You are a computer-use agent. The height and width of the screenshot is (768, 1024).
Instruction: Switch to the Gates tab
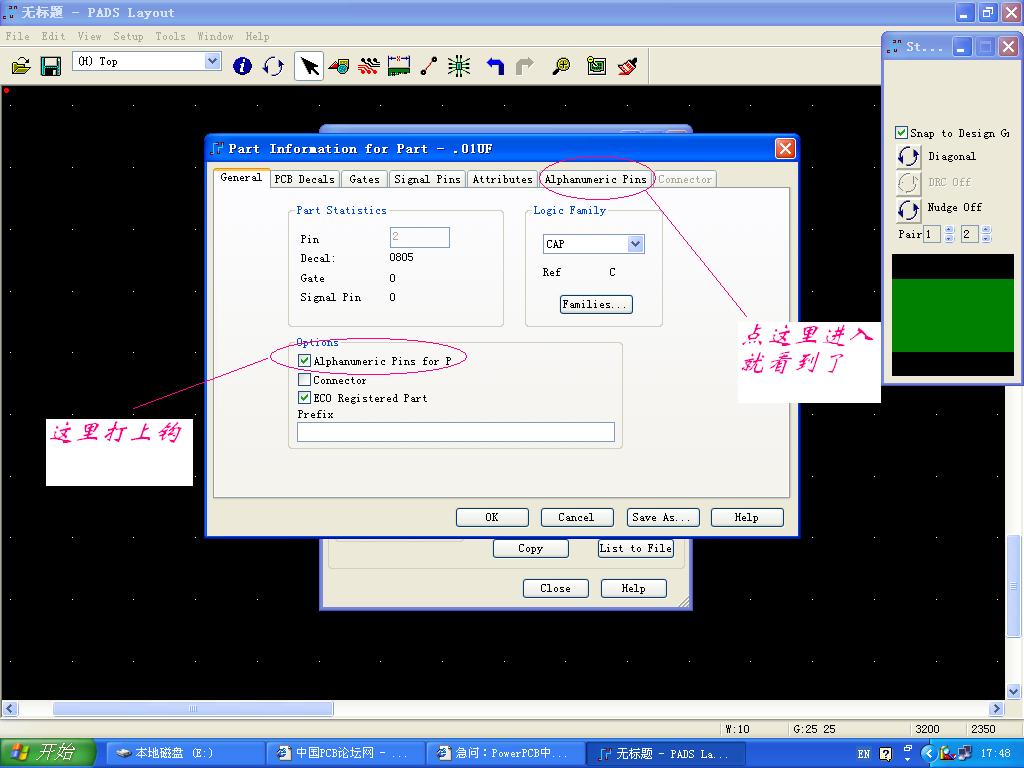coord(364,179)
